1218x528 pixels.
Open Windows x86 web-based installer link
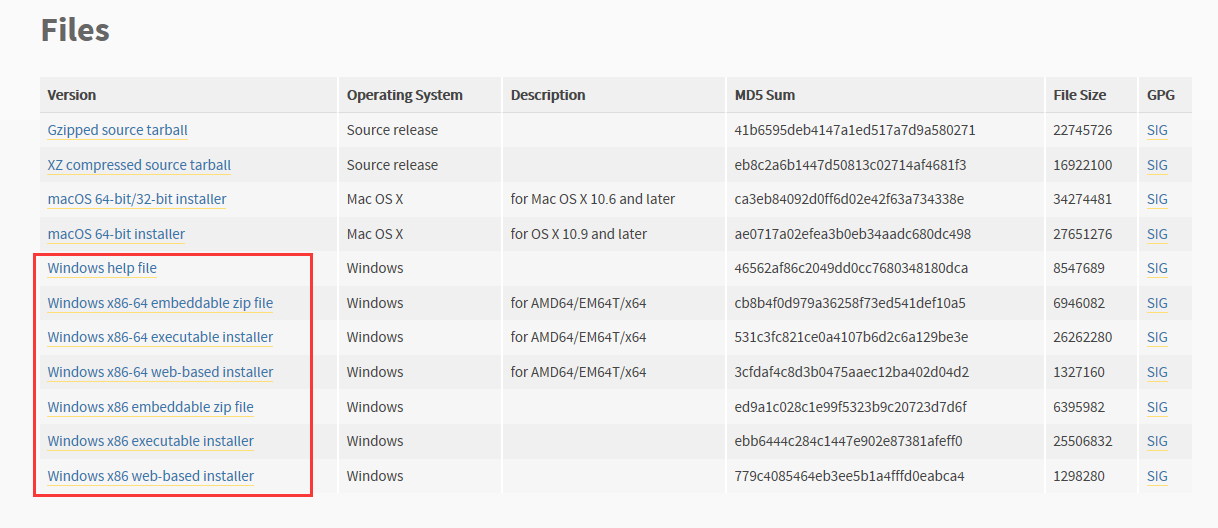pyautogui.click(x=150, y=476)
